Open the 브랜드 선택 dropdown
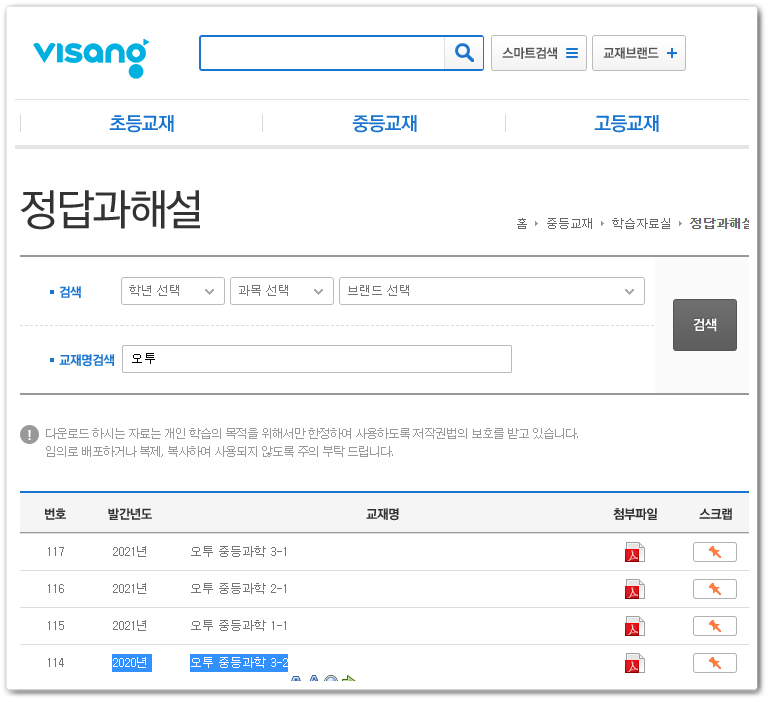Viewport: 770px width, 702px height. tap(492, 291)
